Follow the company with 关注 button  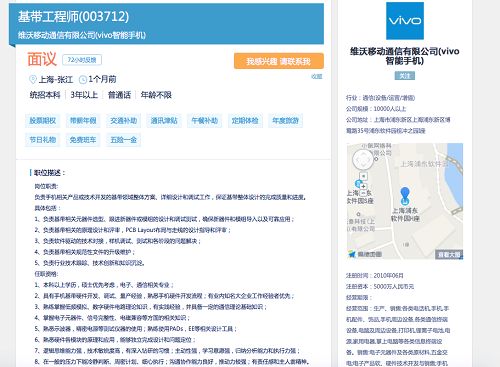pyautogui.click(x=405, y=76)
